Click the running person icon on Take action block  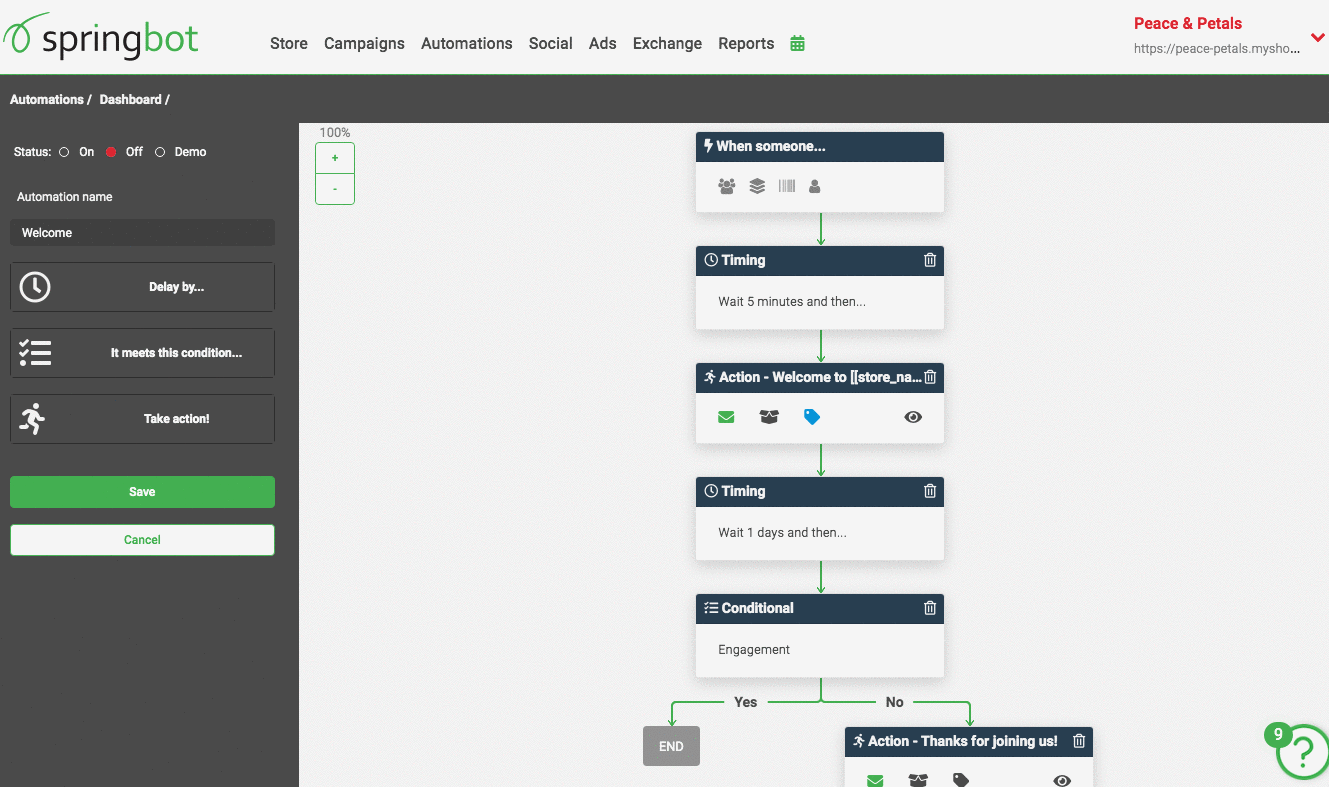(x=32, y=419)
